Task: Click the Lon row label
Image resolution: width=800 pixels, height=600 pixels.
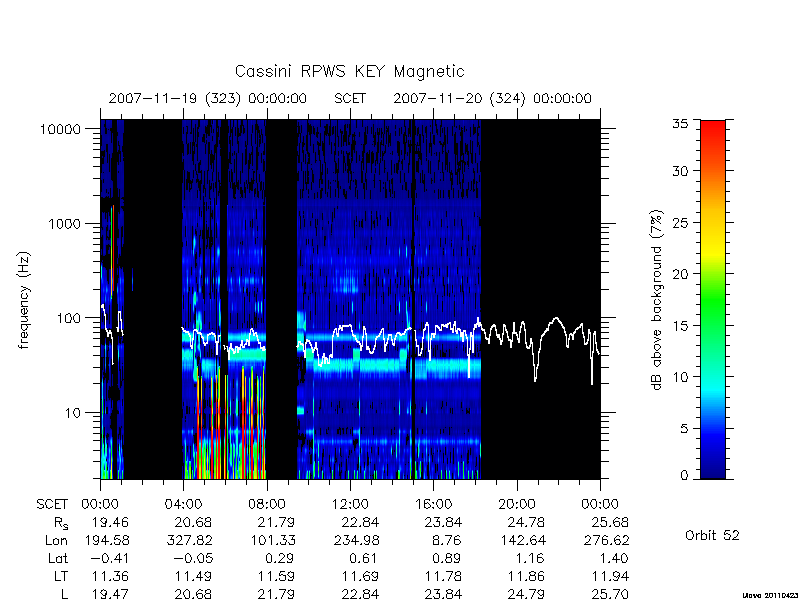Action: 57,540
